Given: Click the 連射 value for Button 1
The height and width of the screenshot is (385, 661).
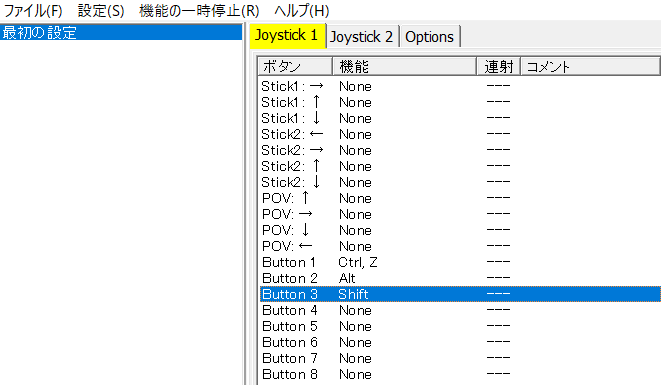Looking at the screenshot, I should (x=498, y=262).
